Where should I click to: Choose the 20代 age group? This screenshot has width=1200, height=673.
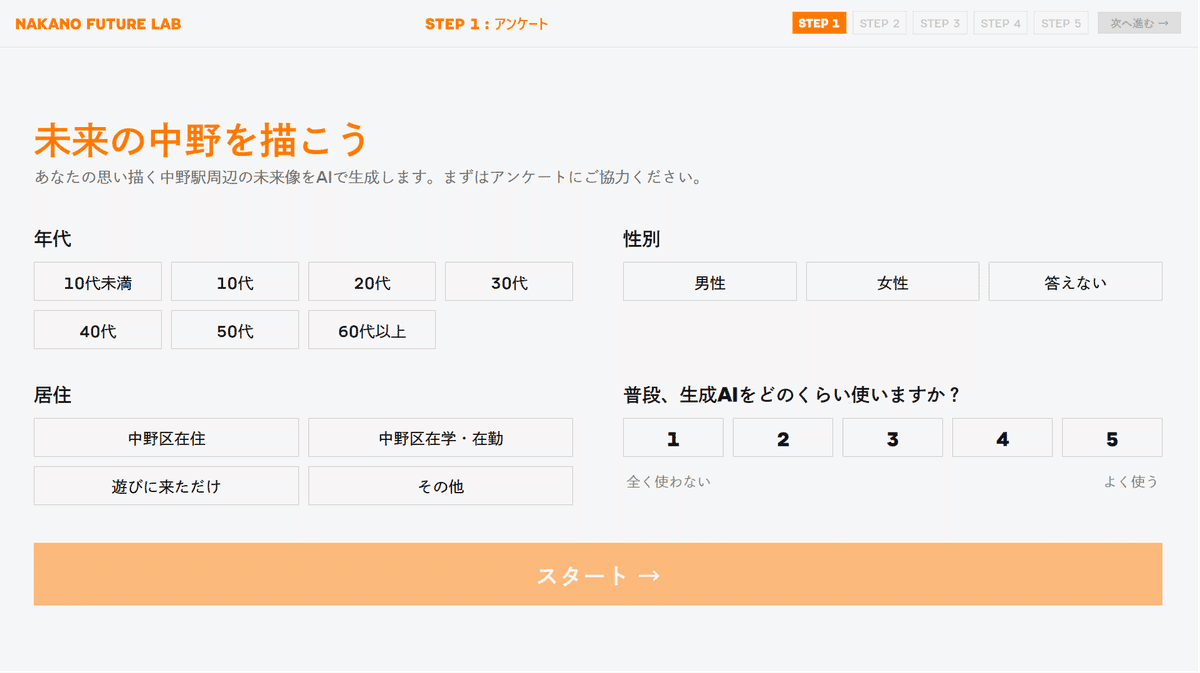point(372,282)
